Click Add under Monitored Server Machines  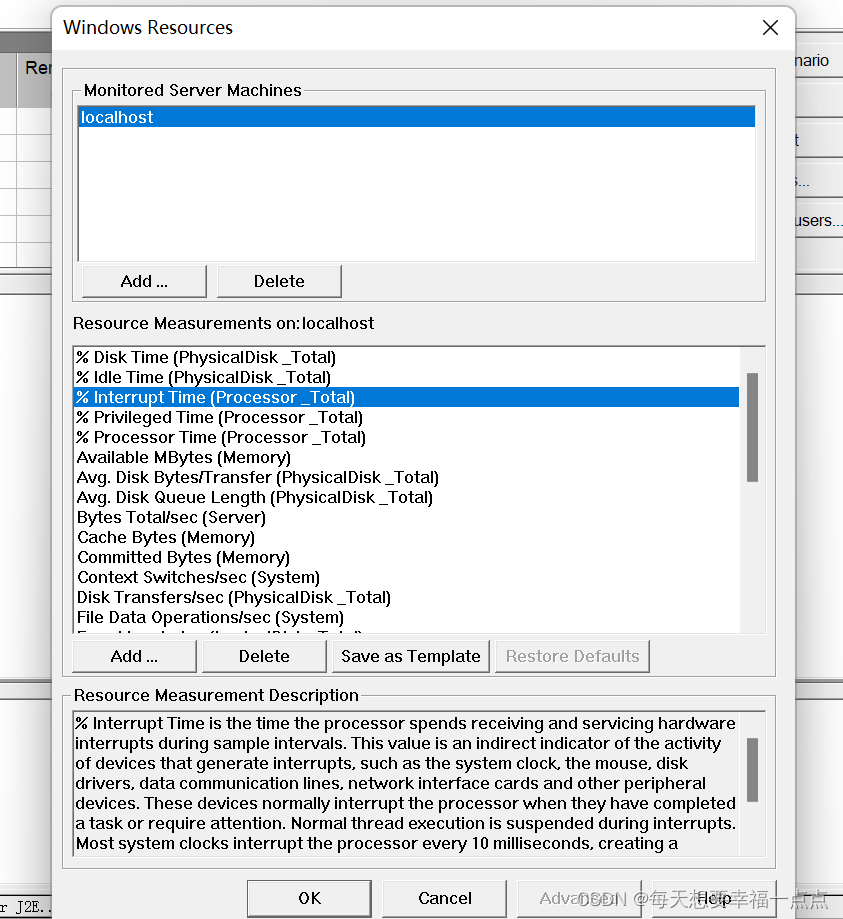(144, 281)
